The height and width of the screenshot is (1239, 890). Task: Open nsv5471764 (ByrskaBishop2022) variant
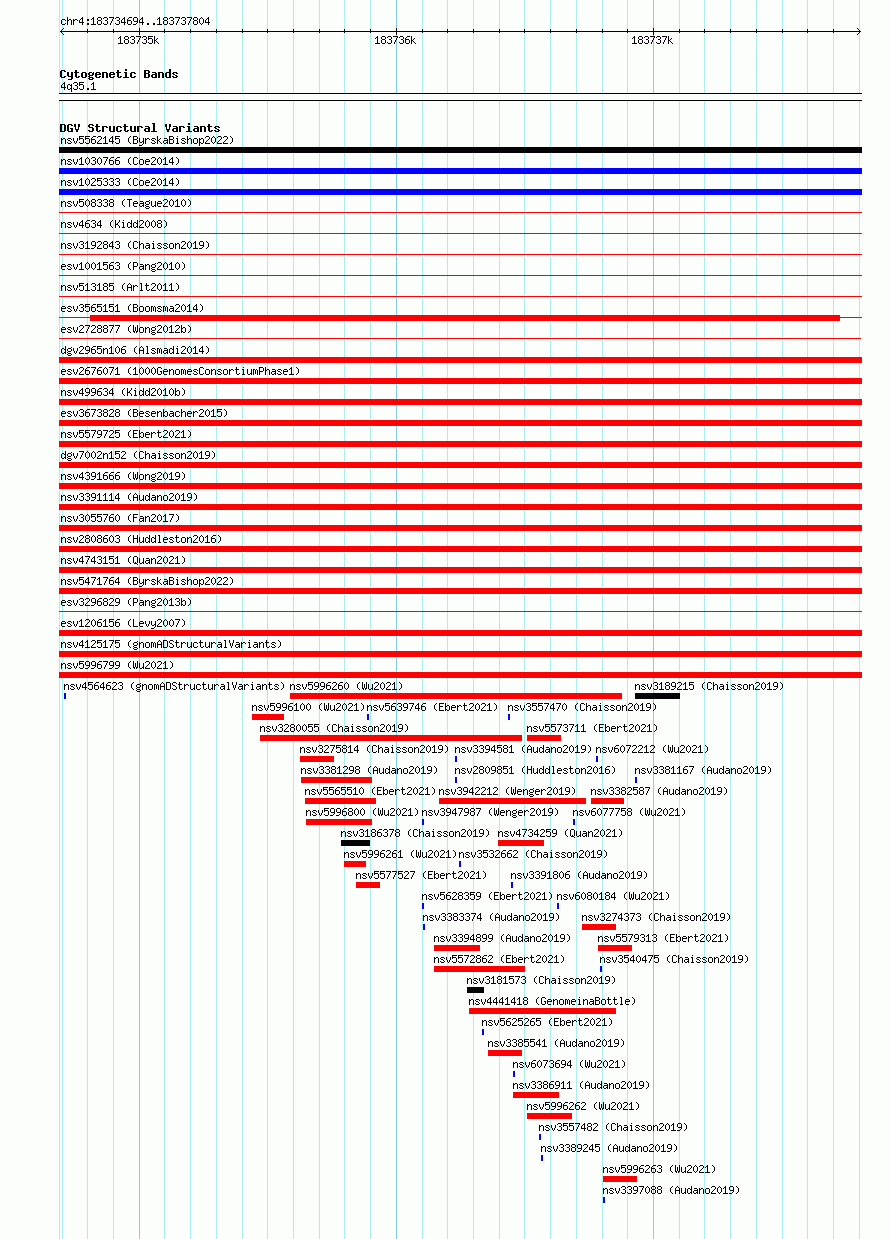[x=146, y=582]
